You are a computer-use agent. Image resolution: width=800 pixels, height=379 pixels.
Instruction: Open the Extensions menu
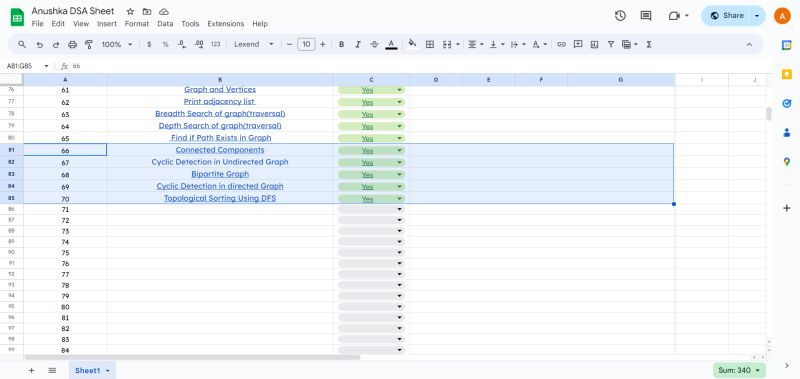click(x=226, y=23)
